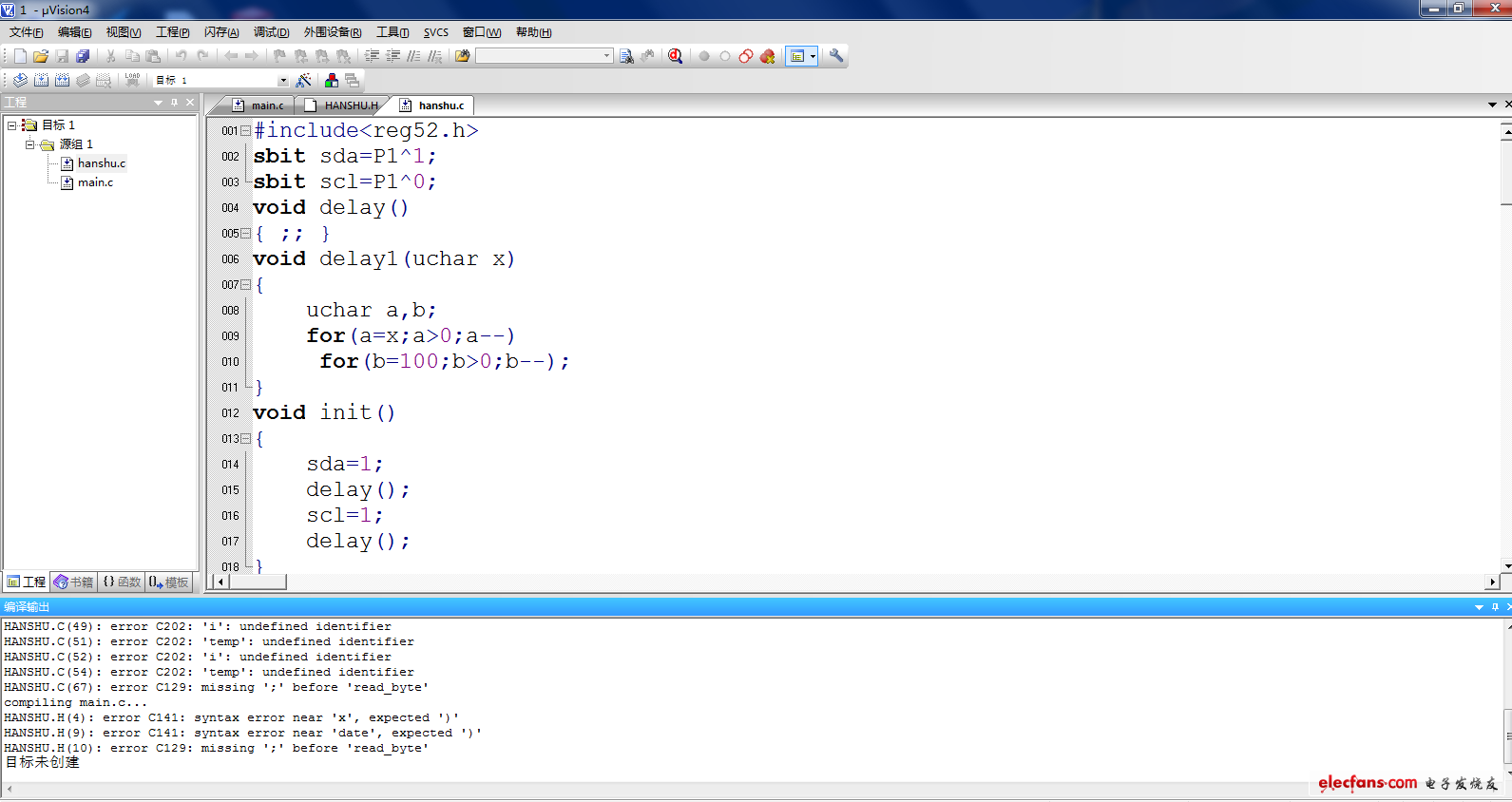Click the Find text icon beside search box
This screenshot has height=802, width=1512.
coord(626,56)
